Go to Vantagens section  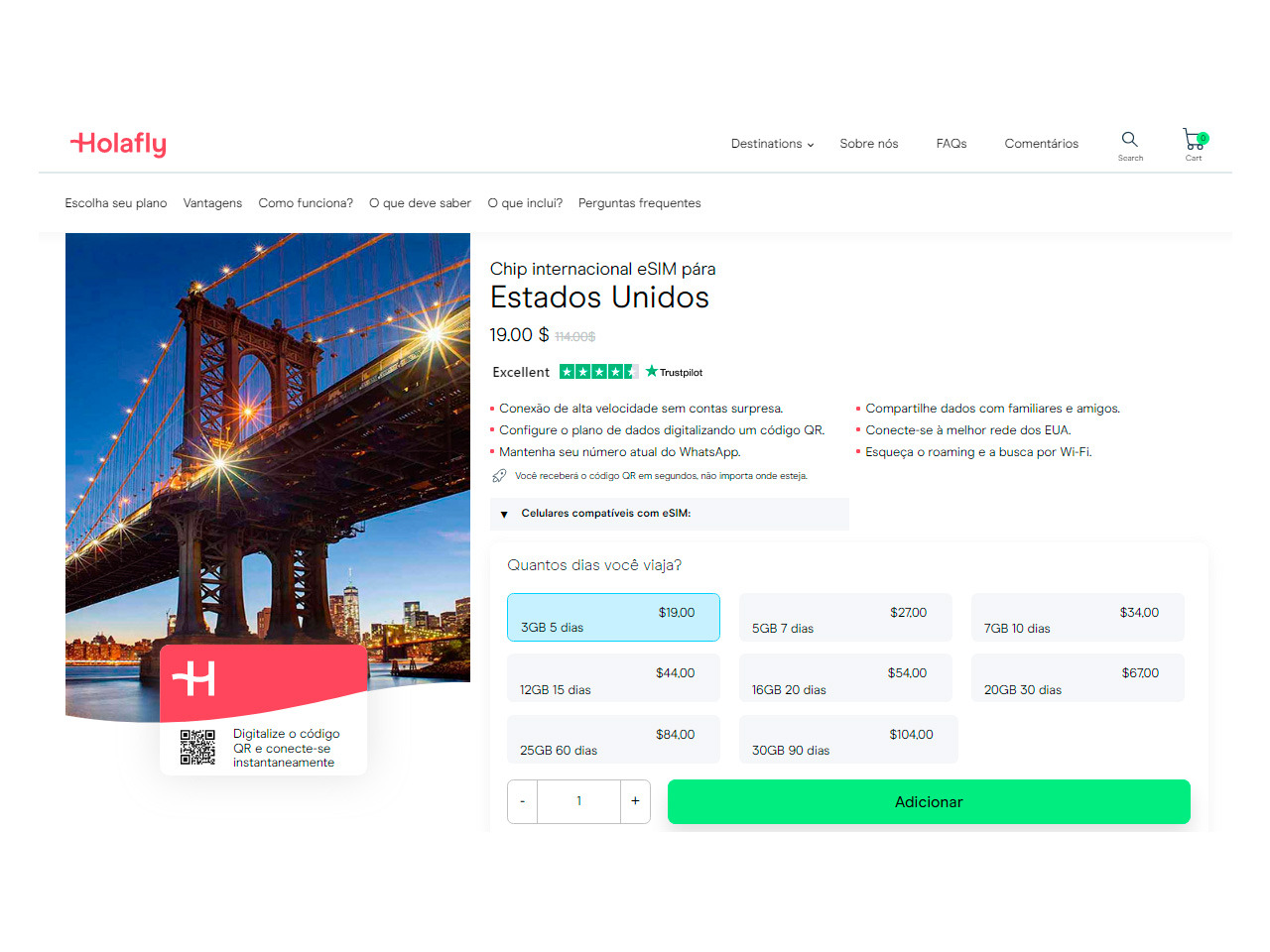[x=212, y=203]
